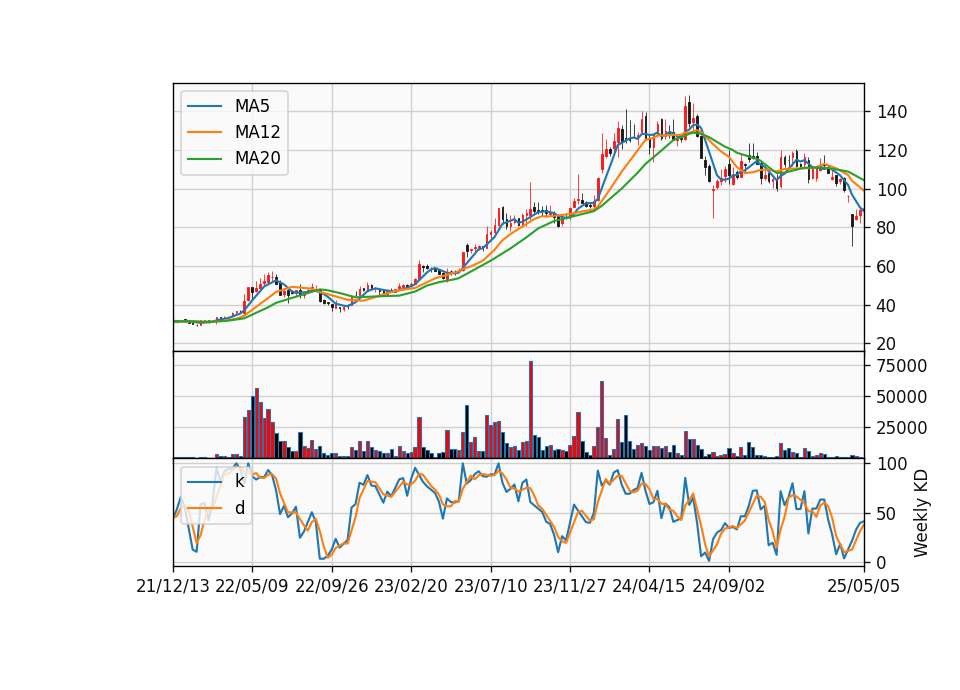Viewport: 960px width, 690px height.
Task: Click the 25000 volume axis label
Action: (902, 428)
